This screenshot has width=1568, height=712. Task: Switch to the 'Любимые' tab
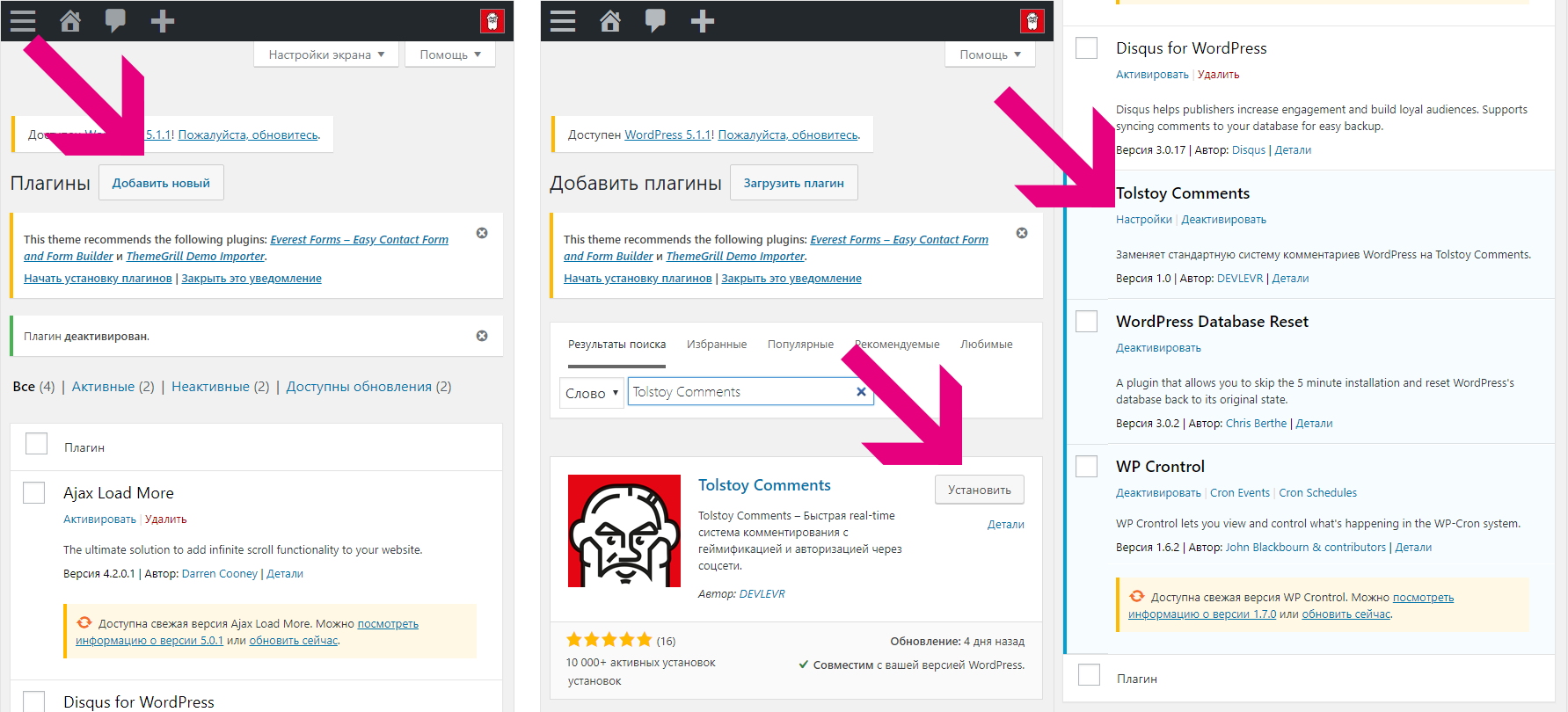pyautogui.click(x=987, y=345)
